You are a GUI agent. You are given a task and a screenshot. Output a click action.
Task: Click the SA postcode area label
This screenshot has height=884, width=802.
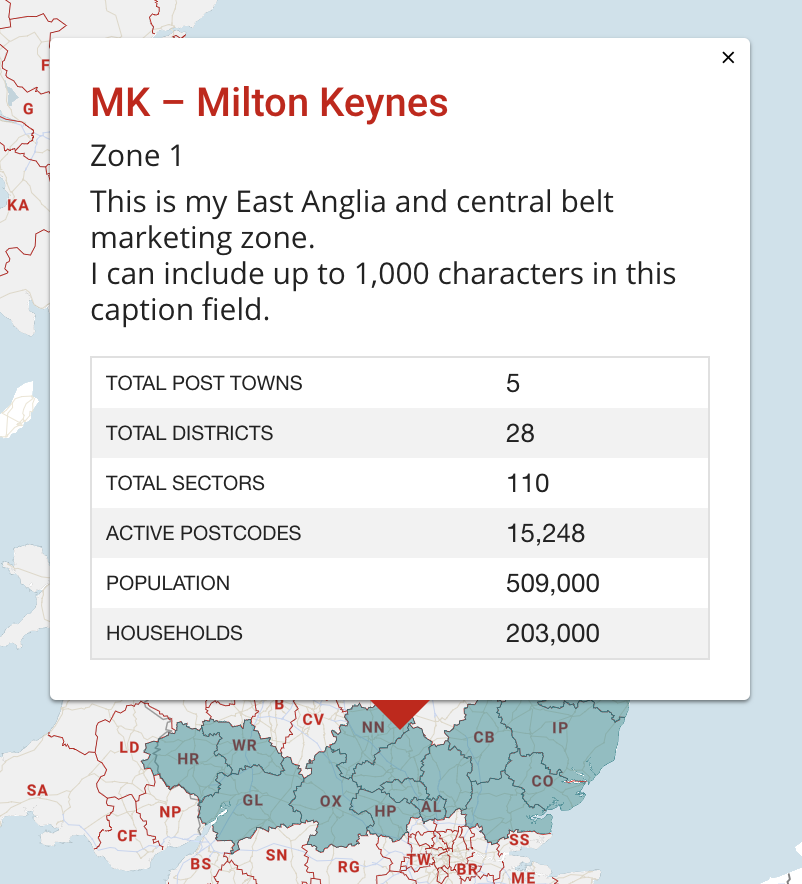click(x=37, y=790)
